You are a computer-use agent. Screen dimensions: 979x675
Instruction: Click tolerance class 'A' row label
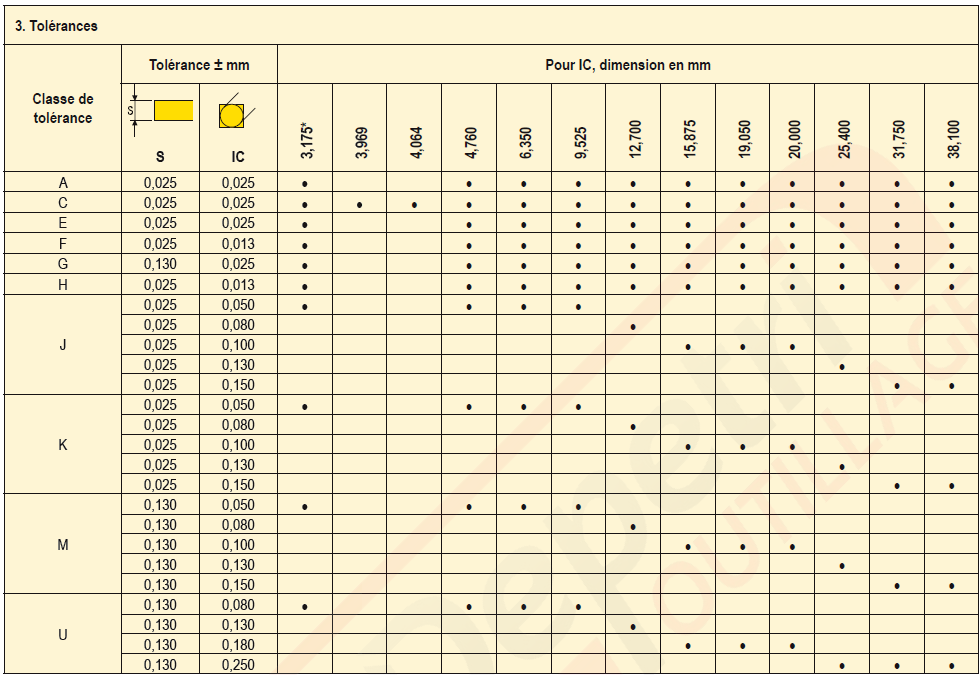click(62, 183)
